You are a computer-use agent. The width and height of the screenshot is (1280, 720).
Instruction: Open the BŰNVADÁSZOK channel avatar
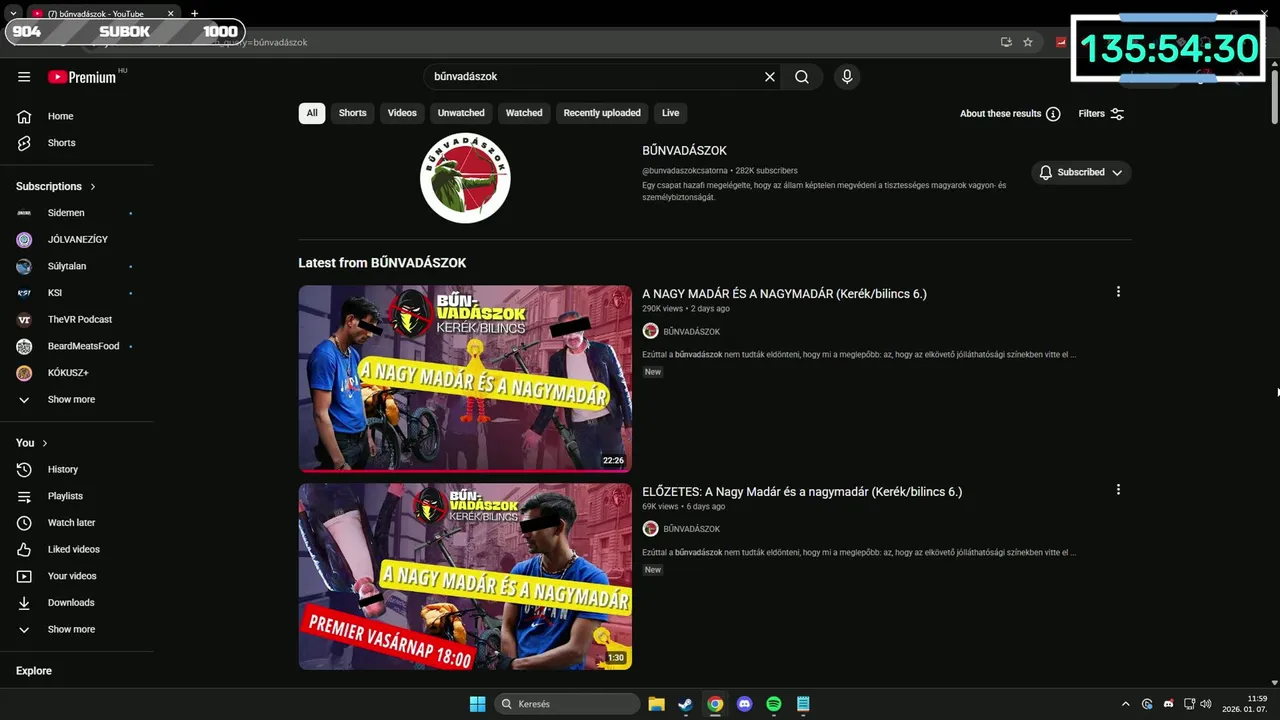click(465, 178)
